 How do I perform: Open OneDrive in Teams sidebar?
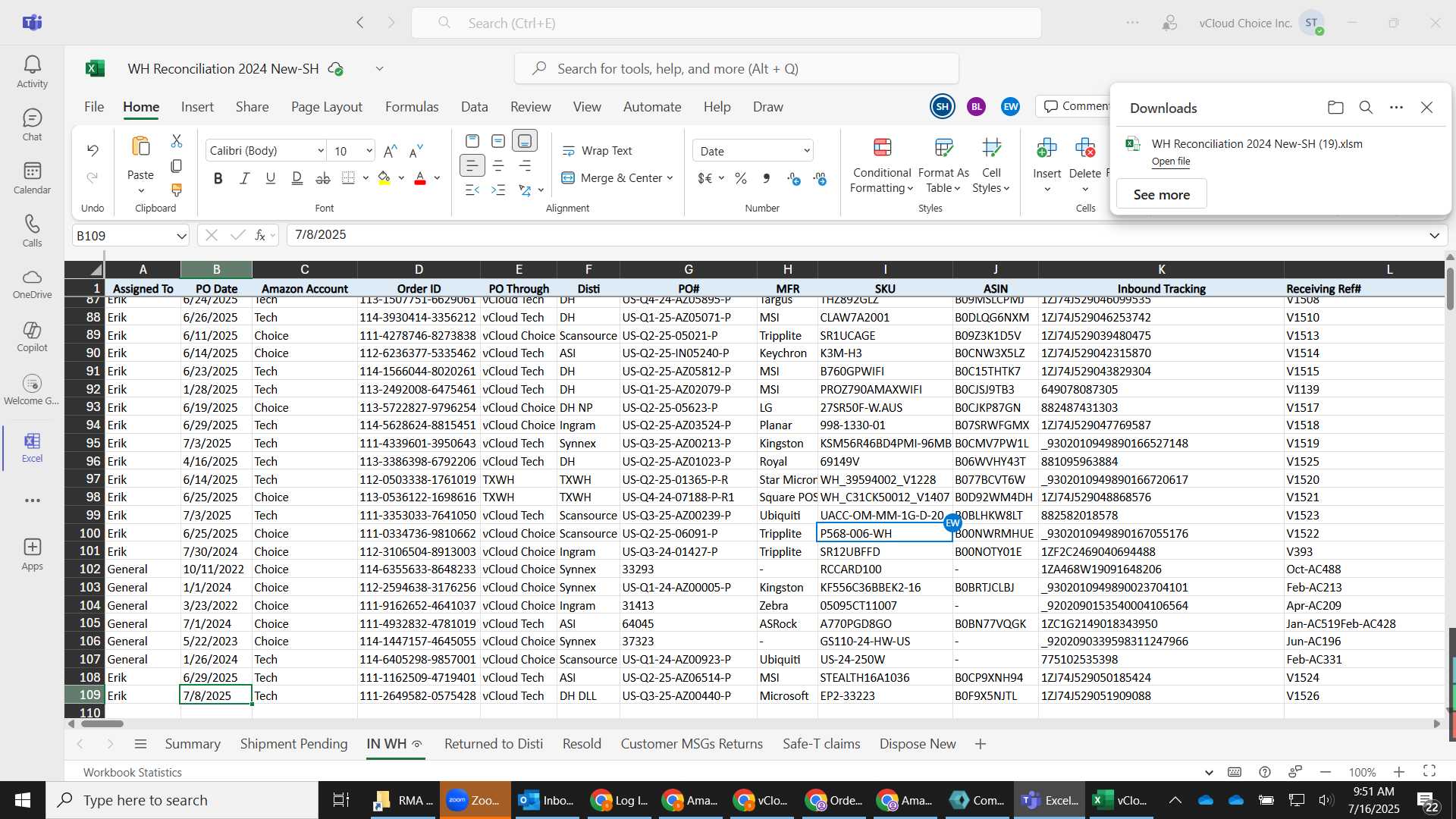pyautogui.click(x=32, y=284)
